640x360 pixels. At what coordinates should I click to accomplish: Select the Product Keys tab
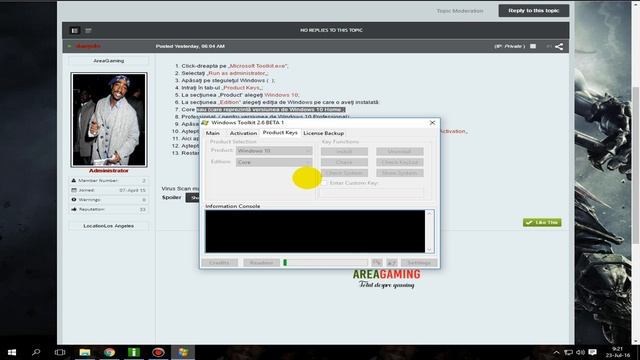pos(280,133)
